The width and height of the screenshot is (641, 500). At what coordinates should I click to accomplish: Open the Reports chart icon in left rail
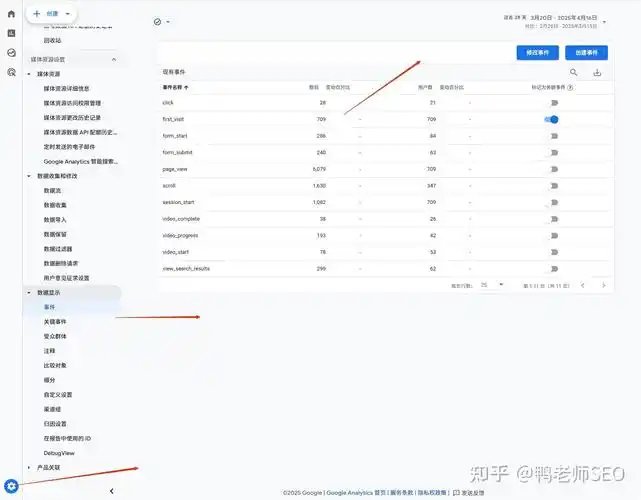coord(11,33)
